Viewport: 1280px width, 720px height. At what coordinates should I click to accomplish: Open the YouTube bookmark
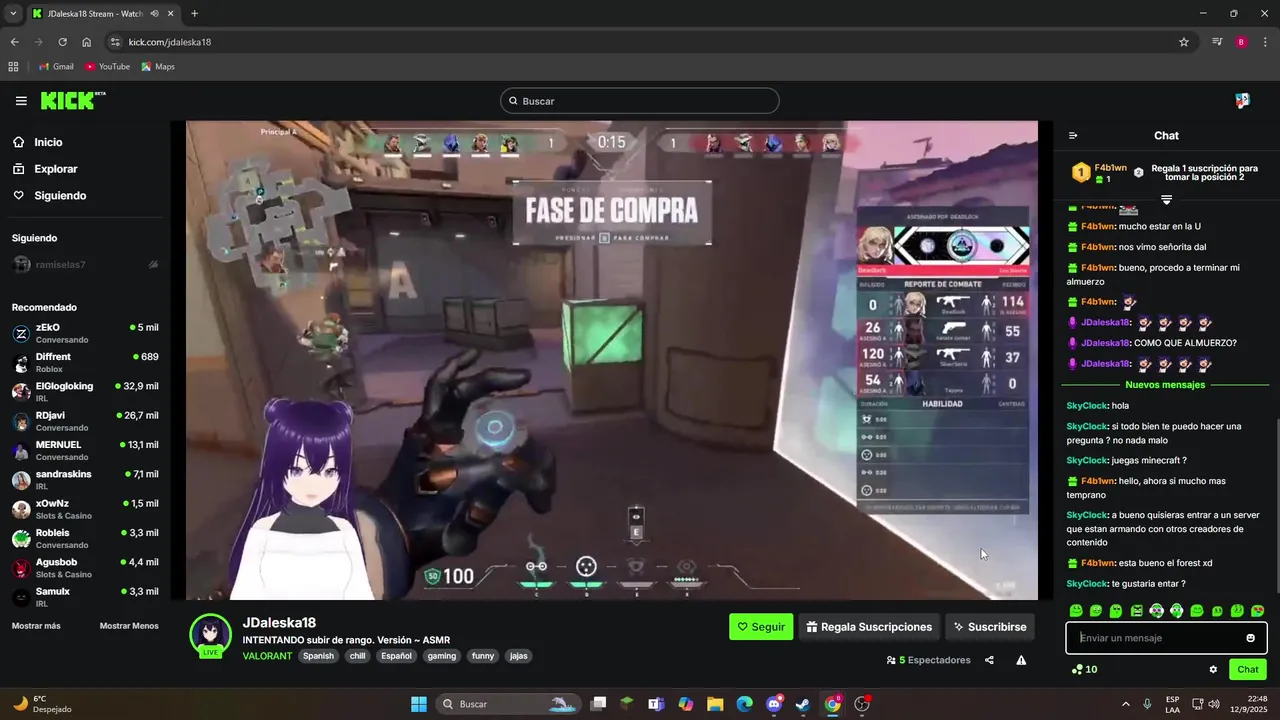coord(107,67)
